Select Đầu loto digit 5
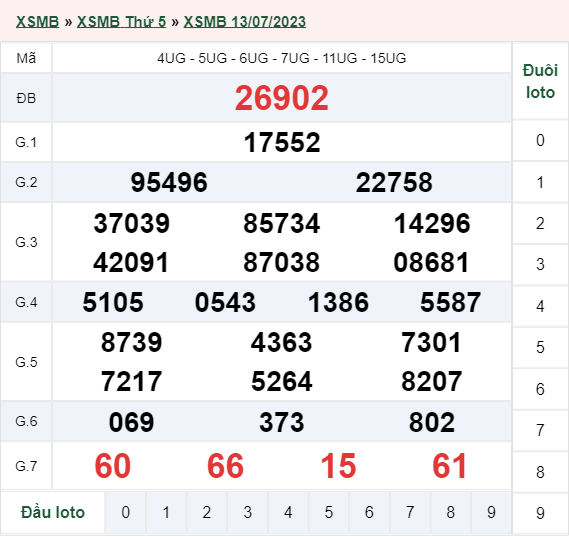Viewport: 569px width, 536px height. 329,512
